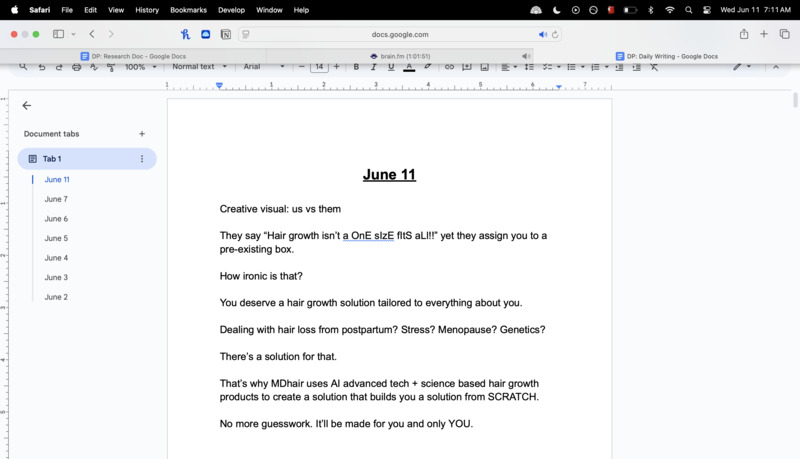800x459 pixels.
Task: Open the checklist options arrow
Action: click(559, 67)
